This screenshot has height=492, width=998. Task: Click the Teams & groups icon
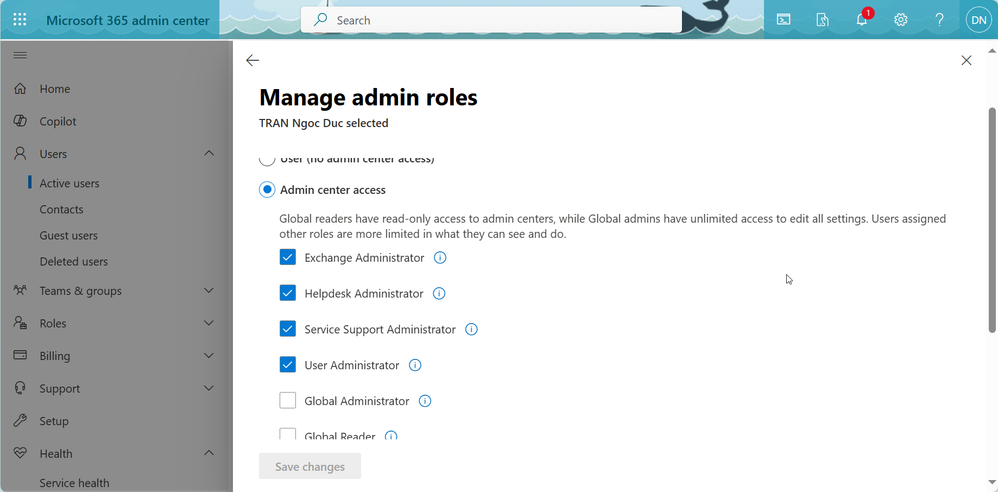20,290
